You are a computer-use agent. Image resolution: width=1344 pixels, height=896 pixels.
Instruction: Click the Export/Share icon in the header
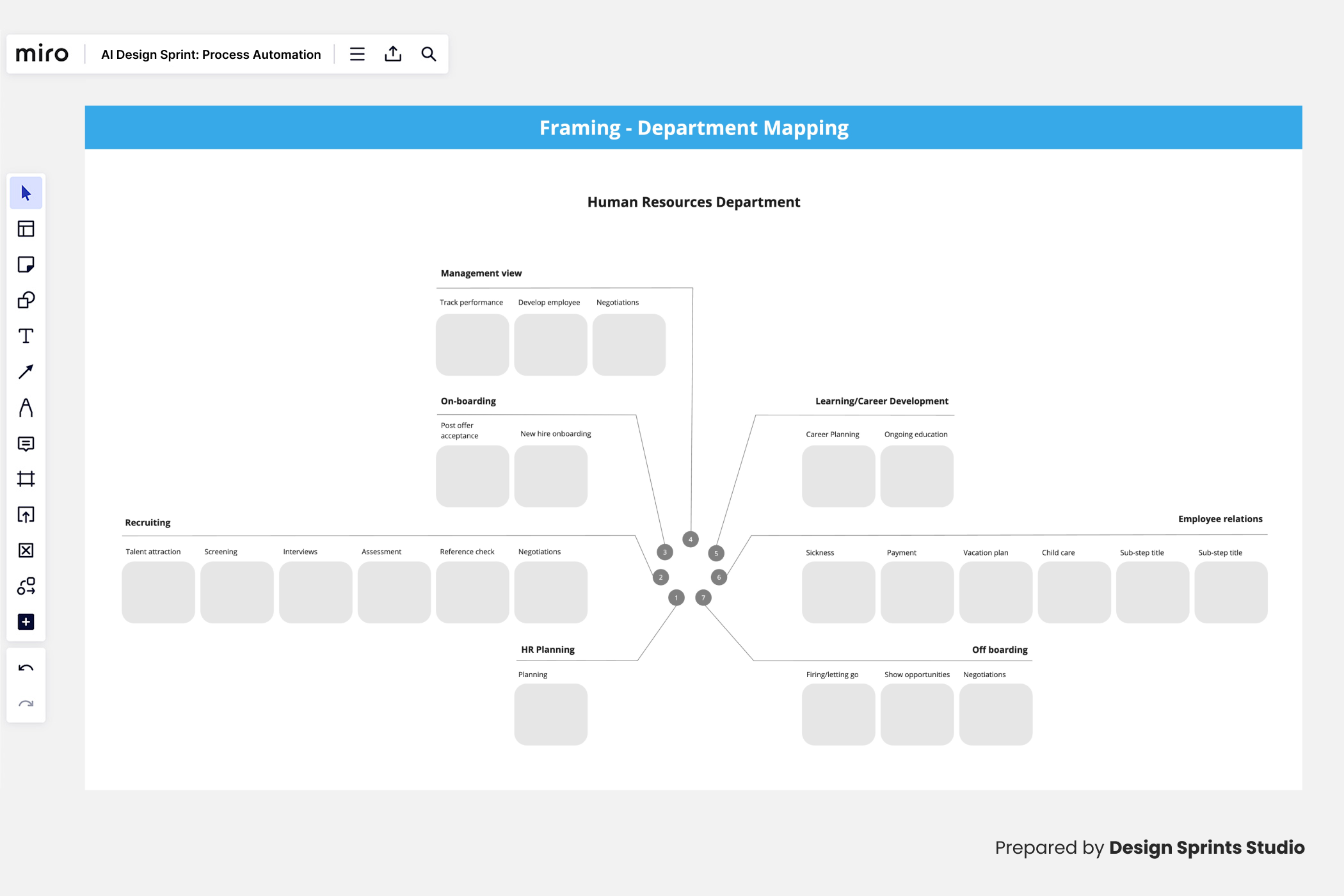(392, 54)
